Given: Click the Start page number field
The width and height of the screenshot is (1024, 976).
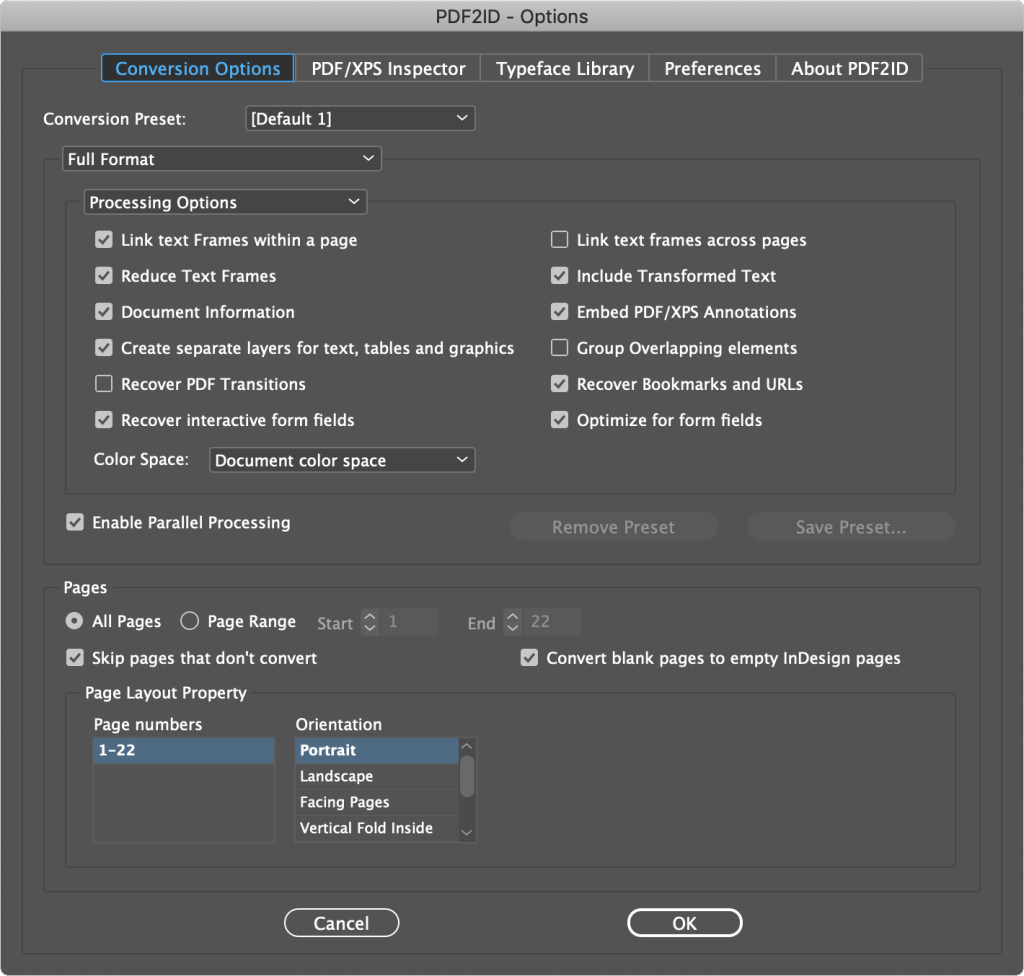Looking at the screenshot, I should tap(409, 621).
